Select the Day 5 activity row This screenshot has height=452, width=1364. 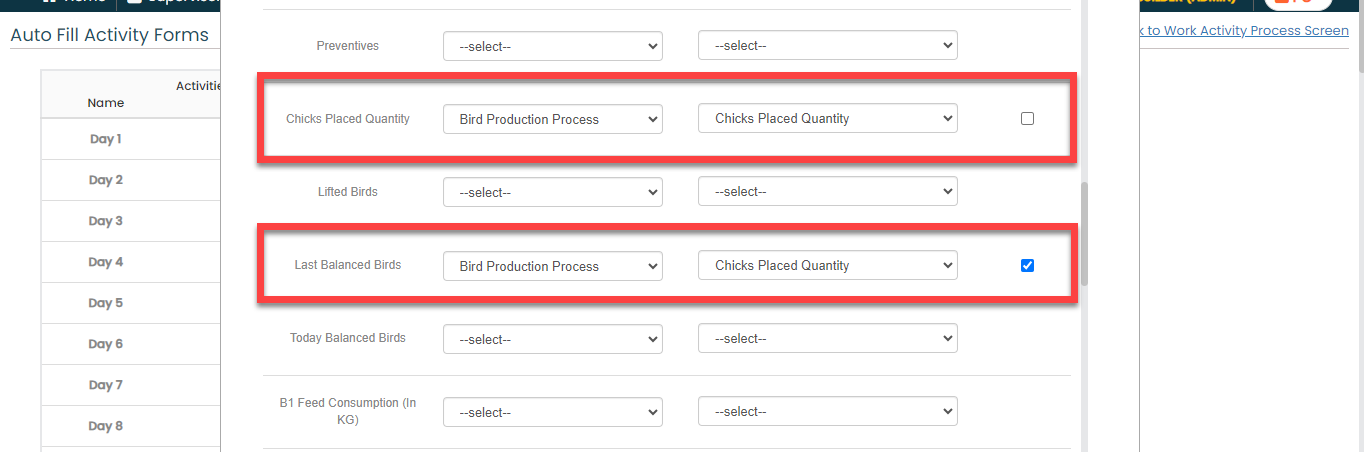click(105, 303)
